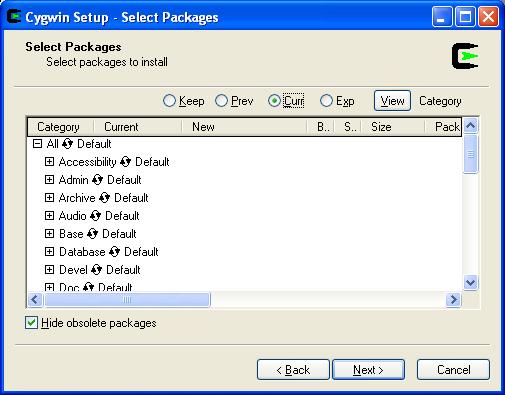Click the B.. column header
Screen dimensions: 505x395
click(x=321, y=127)
